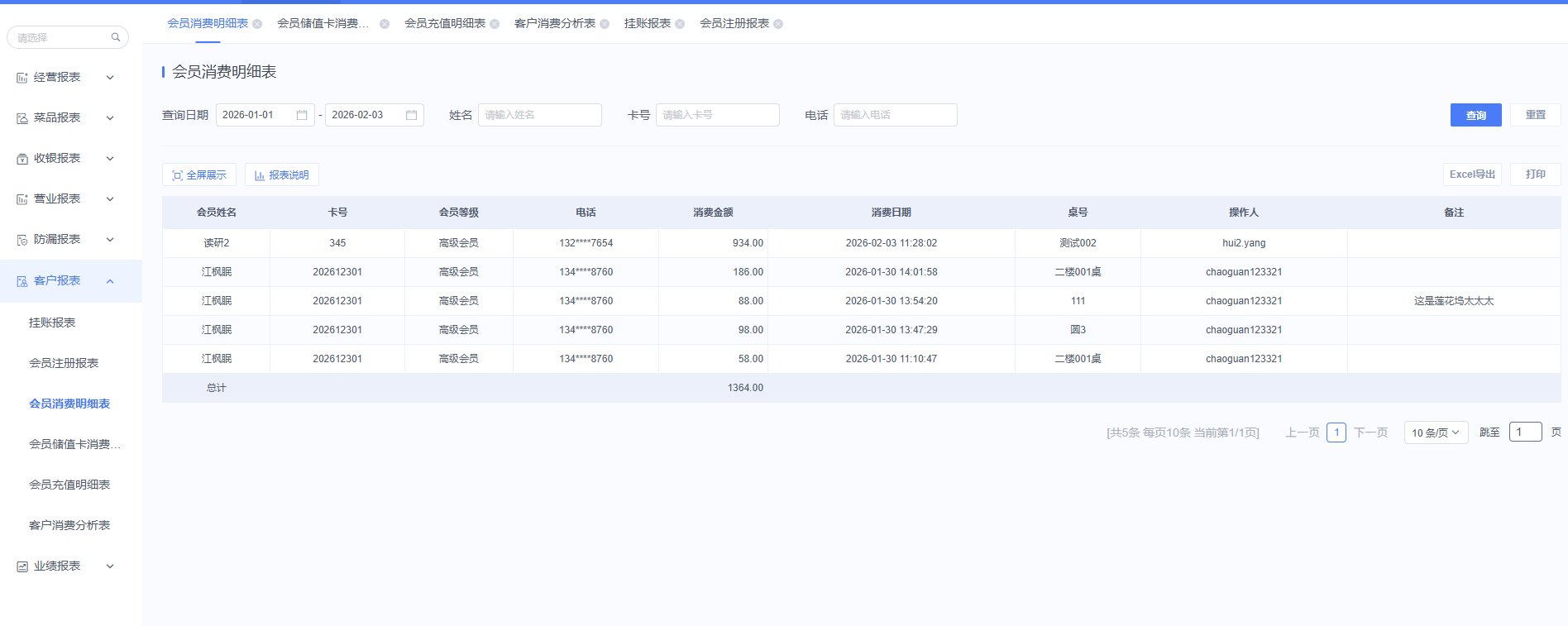Screen dimensions: 1568x626
Task: Open the 10 条/页 page size dropdown
Action: (x=1436, y=432)
